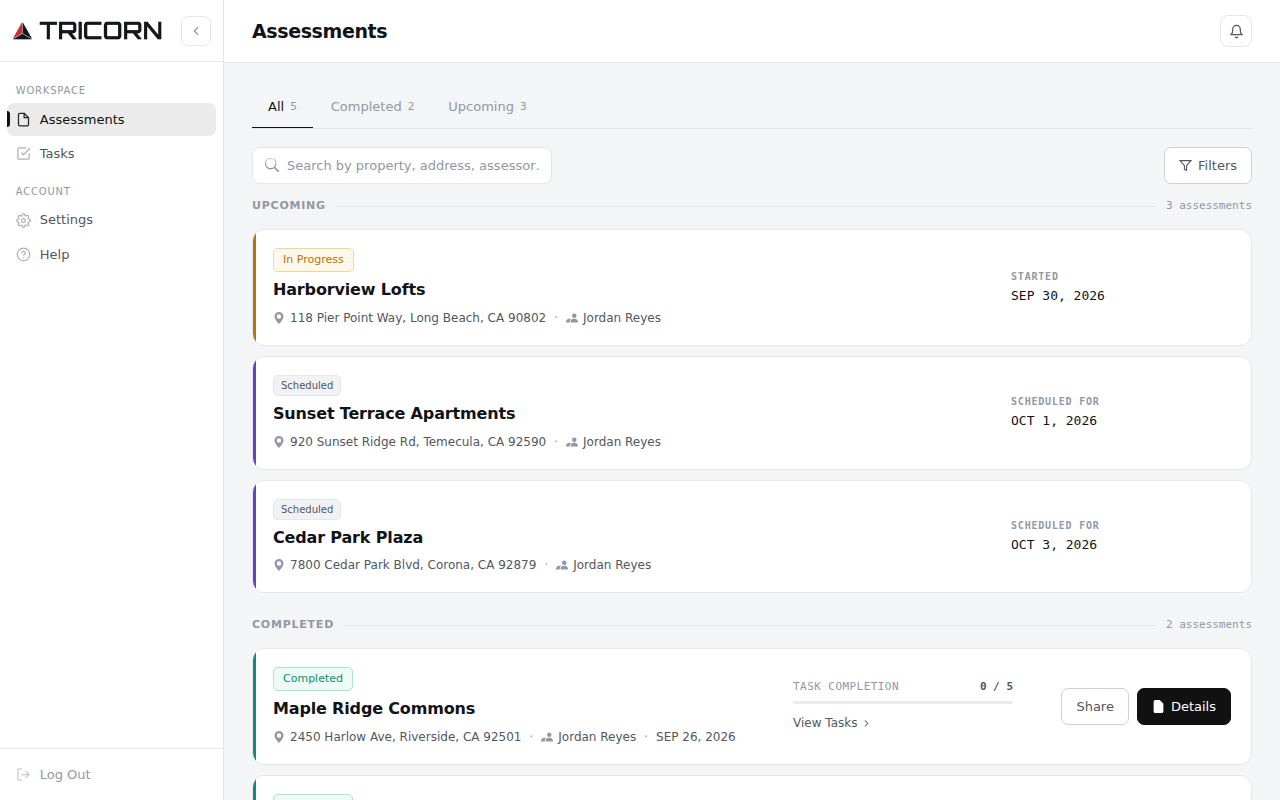Click the Tasks checkbox icon in sidebar
This screenshot has width=1280, height=800.
click(24, 154)
